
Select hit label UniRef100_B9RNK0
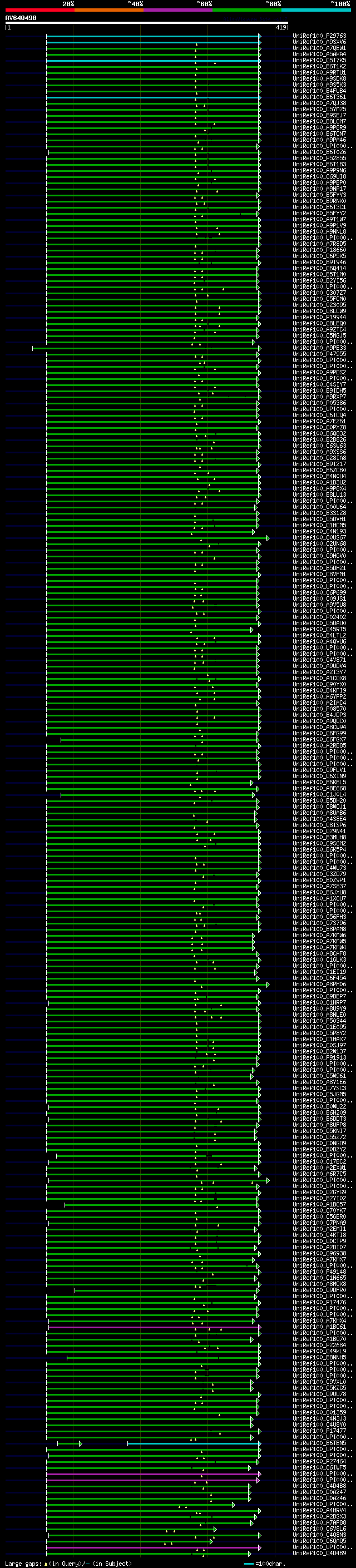click(319, 201)
